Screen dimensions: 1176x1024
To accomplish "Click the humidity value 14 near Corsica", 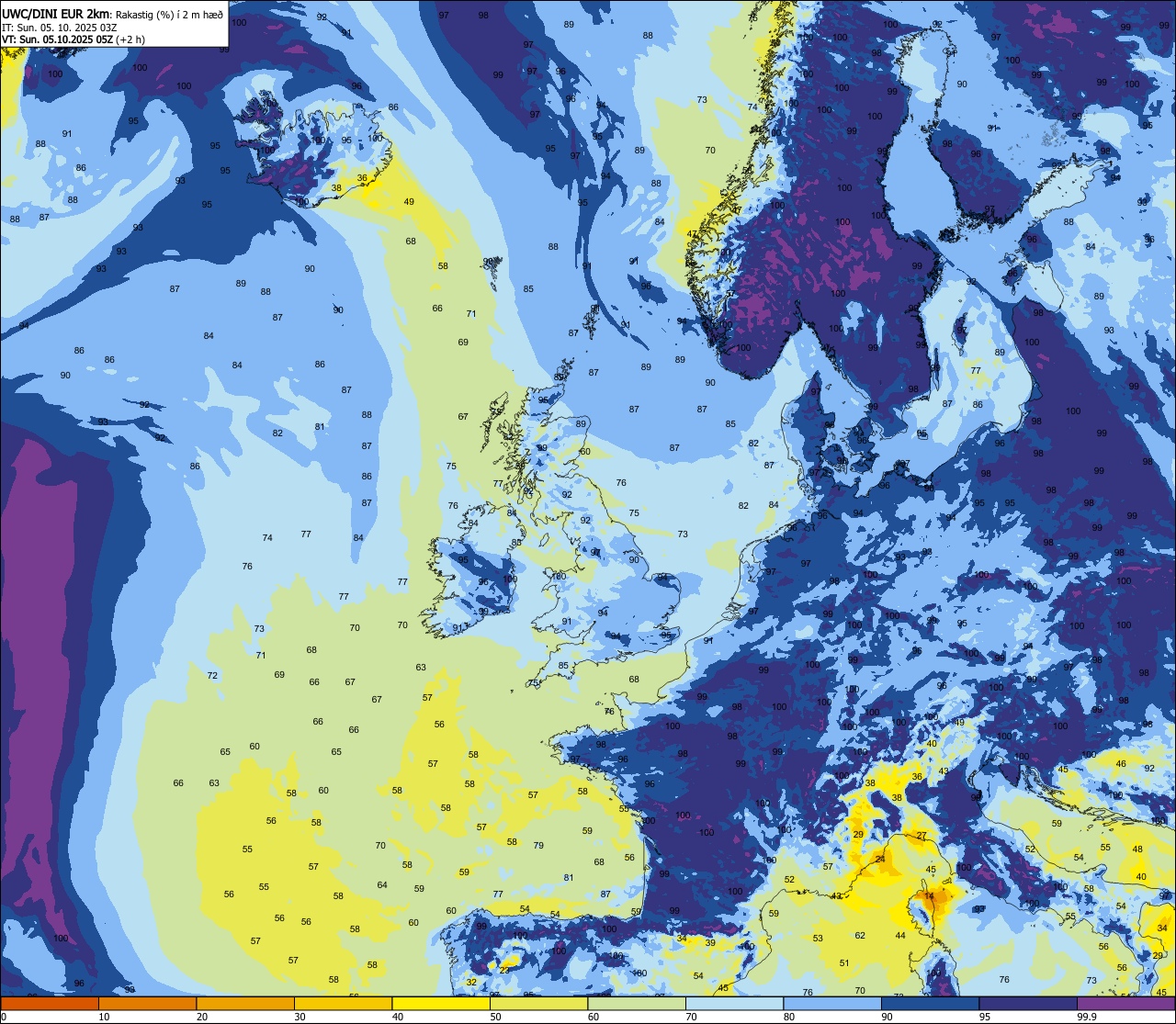I will click(930, 895).
